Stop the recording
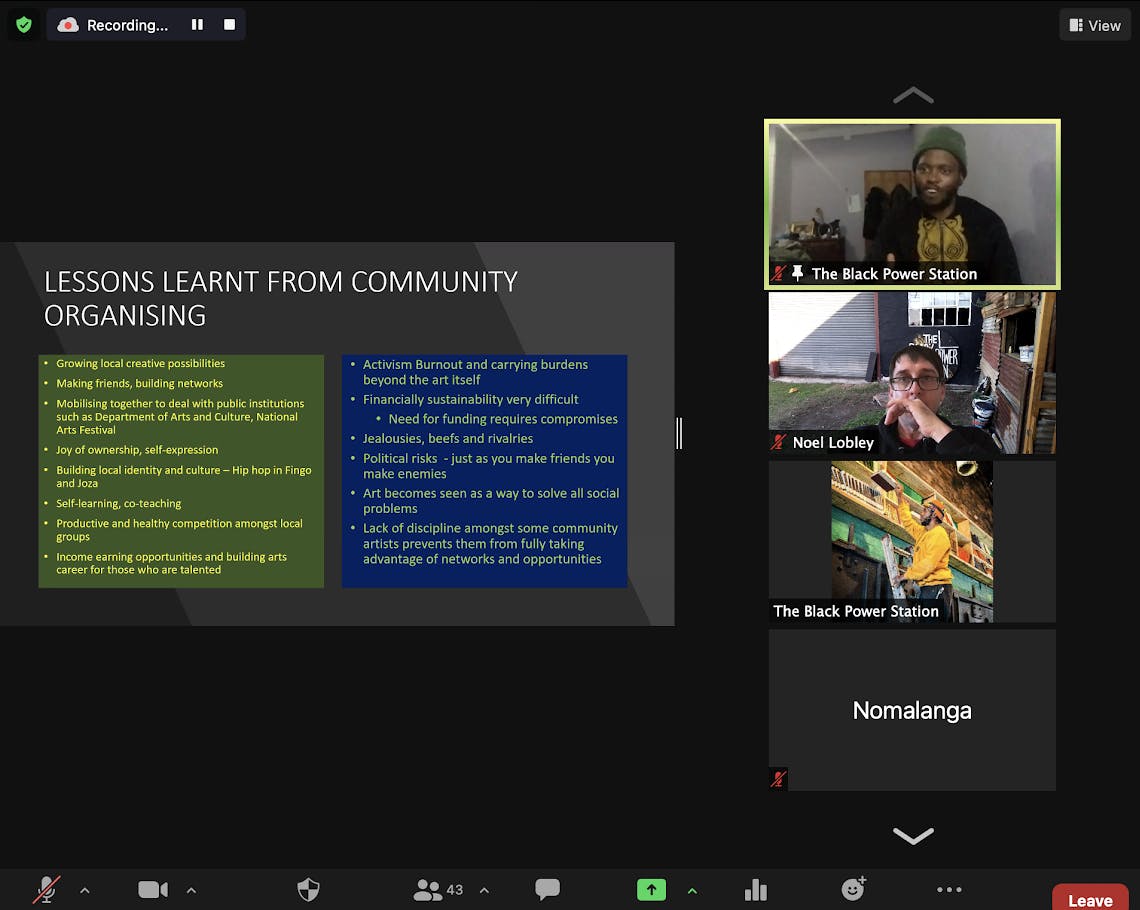The image size is (1140, 910). (229, 25)
